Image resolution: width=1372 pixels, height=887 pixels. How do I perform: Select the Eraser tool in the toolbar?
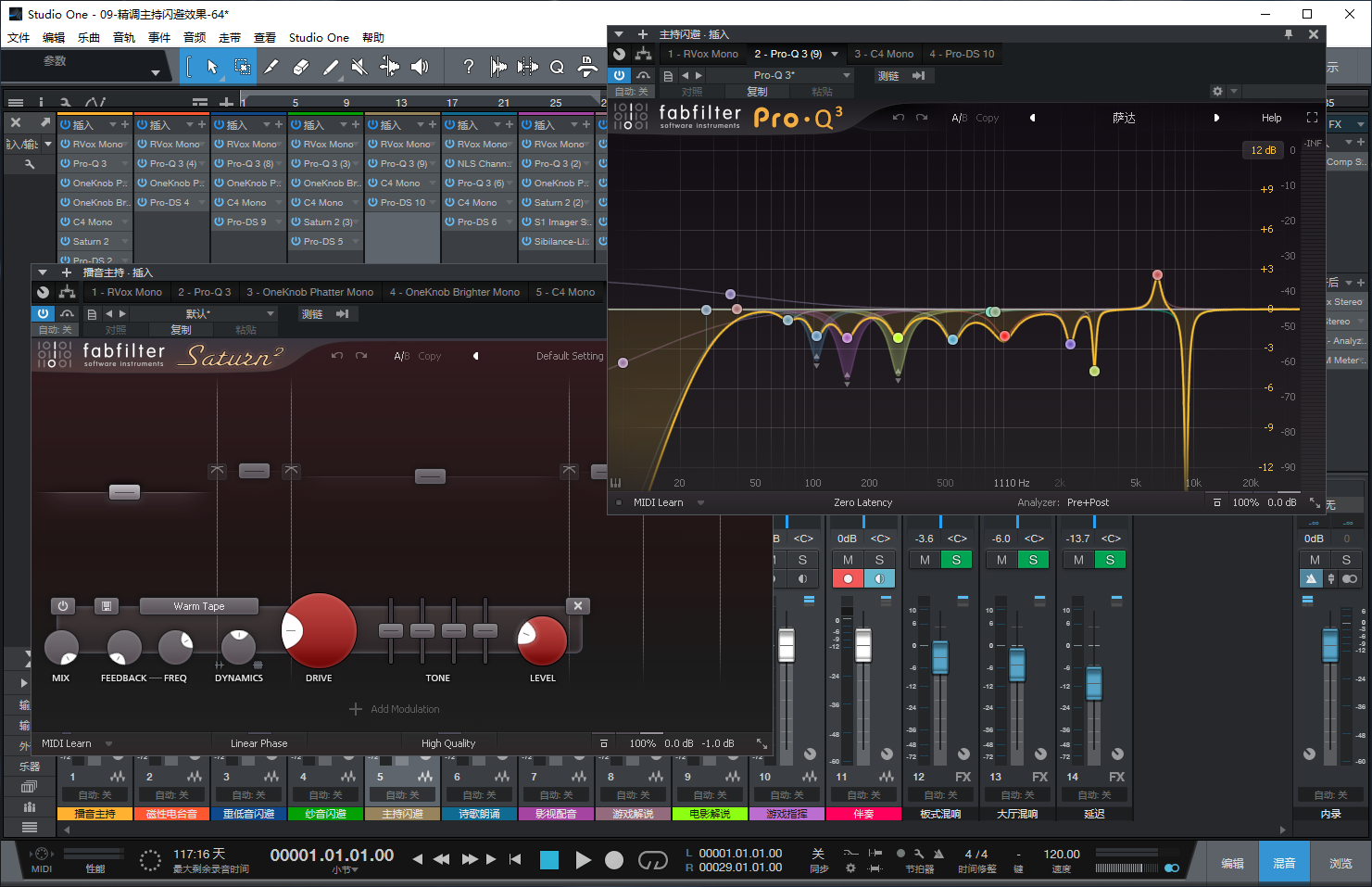click(x=300, y=67)
